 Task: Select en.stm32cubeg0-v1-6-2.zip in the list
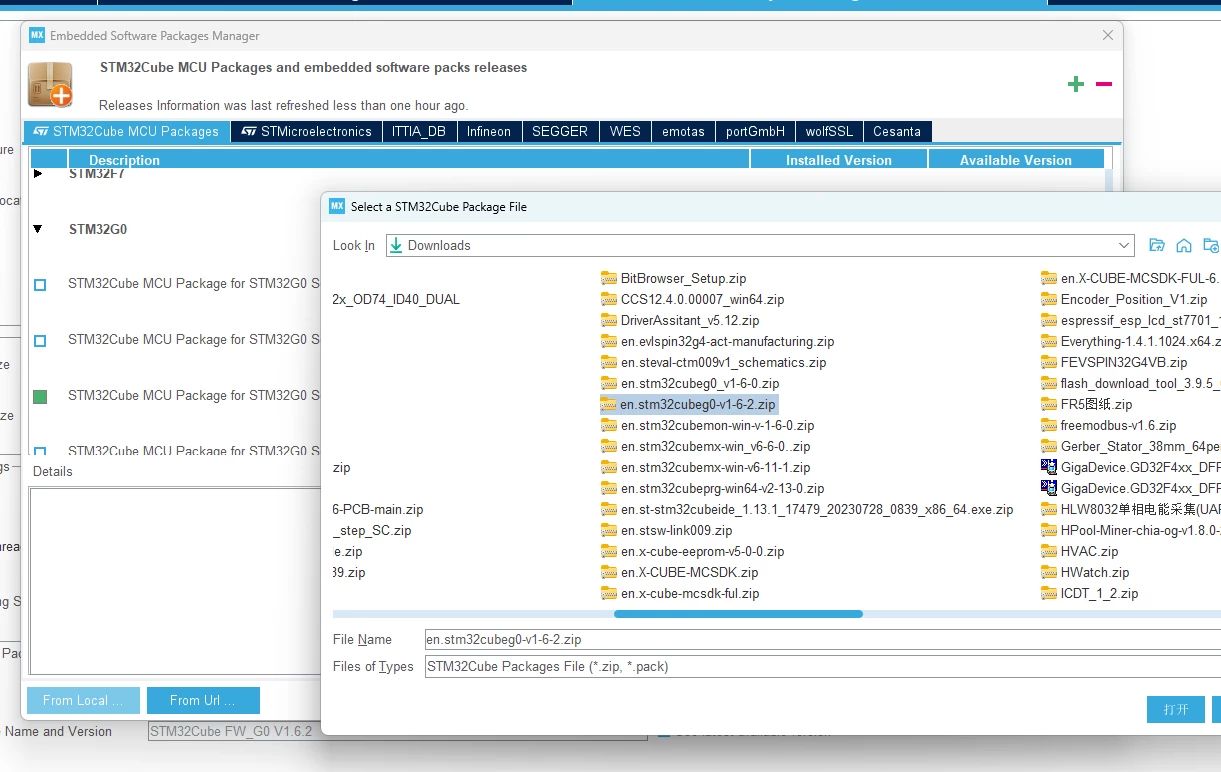pos(689,404)
